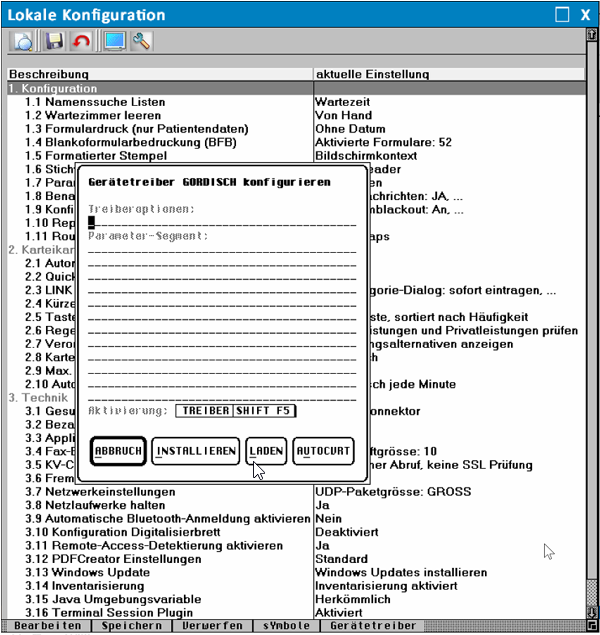Click the wrench tools icon
600x635 pixels.
[x=141, y=41]
